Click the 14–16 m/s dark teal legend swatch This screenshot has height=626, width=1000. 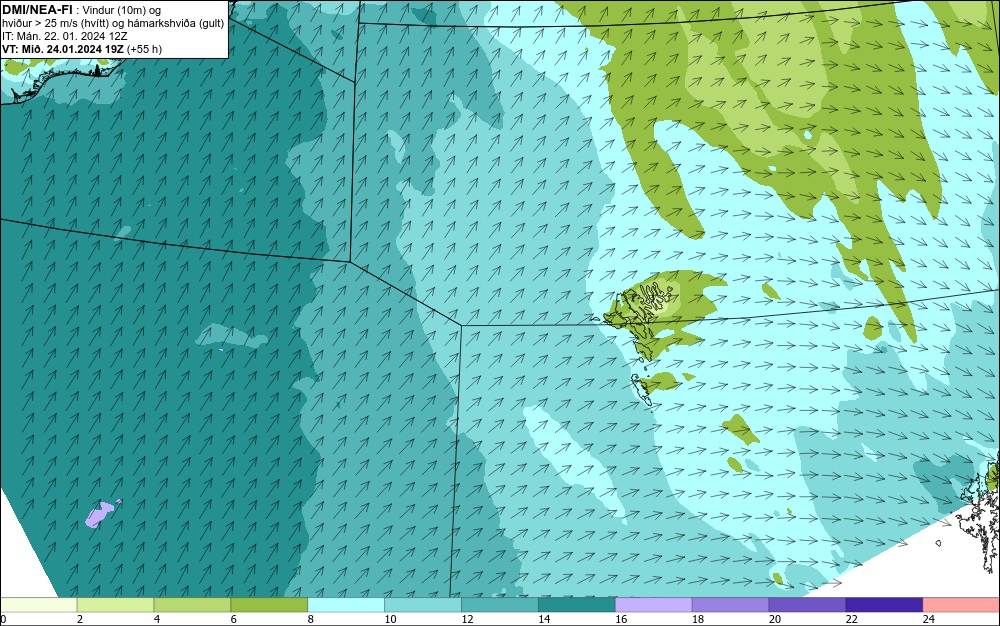(577, 605)
